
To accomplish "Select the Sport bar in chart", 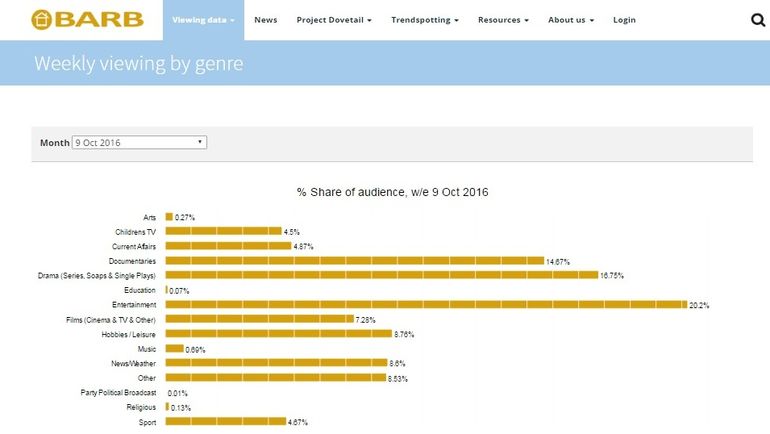I will click(225, 421).
